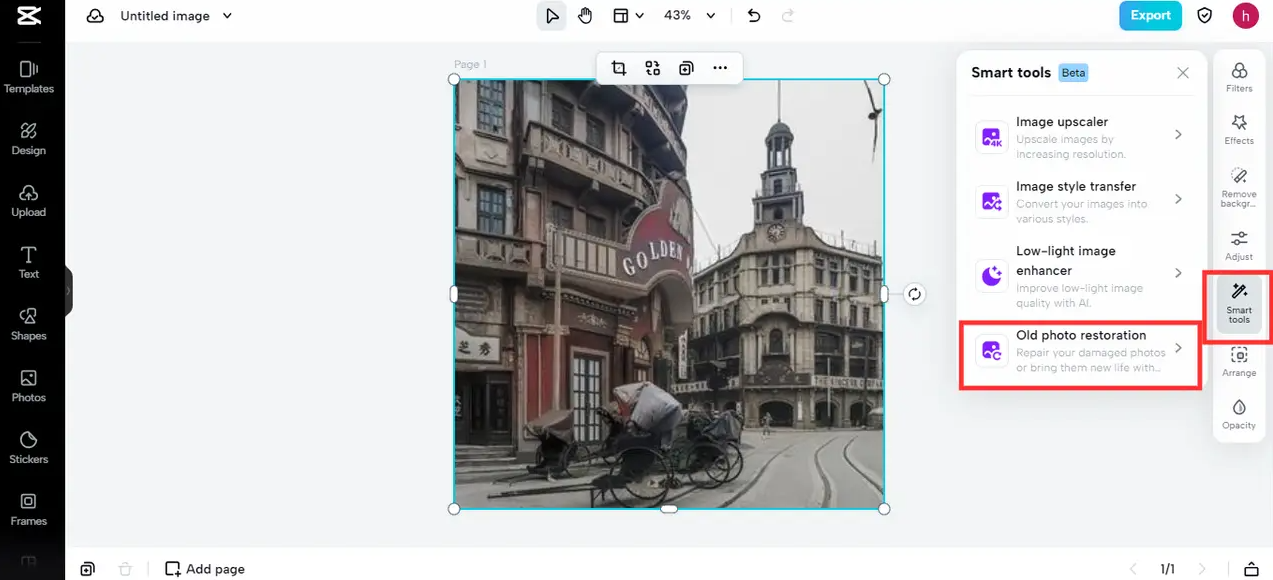1273x580 pixels.
Task: Open the Design sidebar panel
Action: (x=28, y=138)
